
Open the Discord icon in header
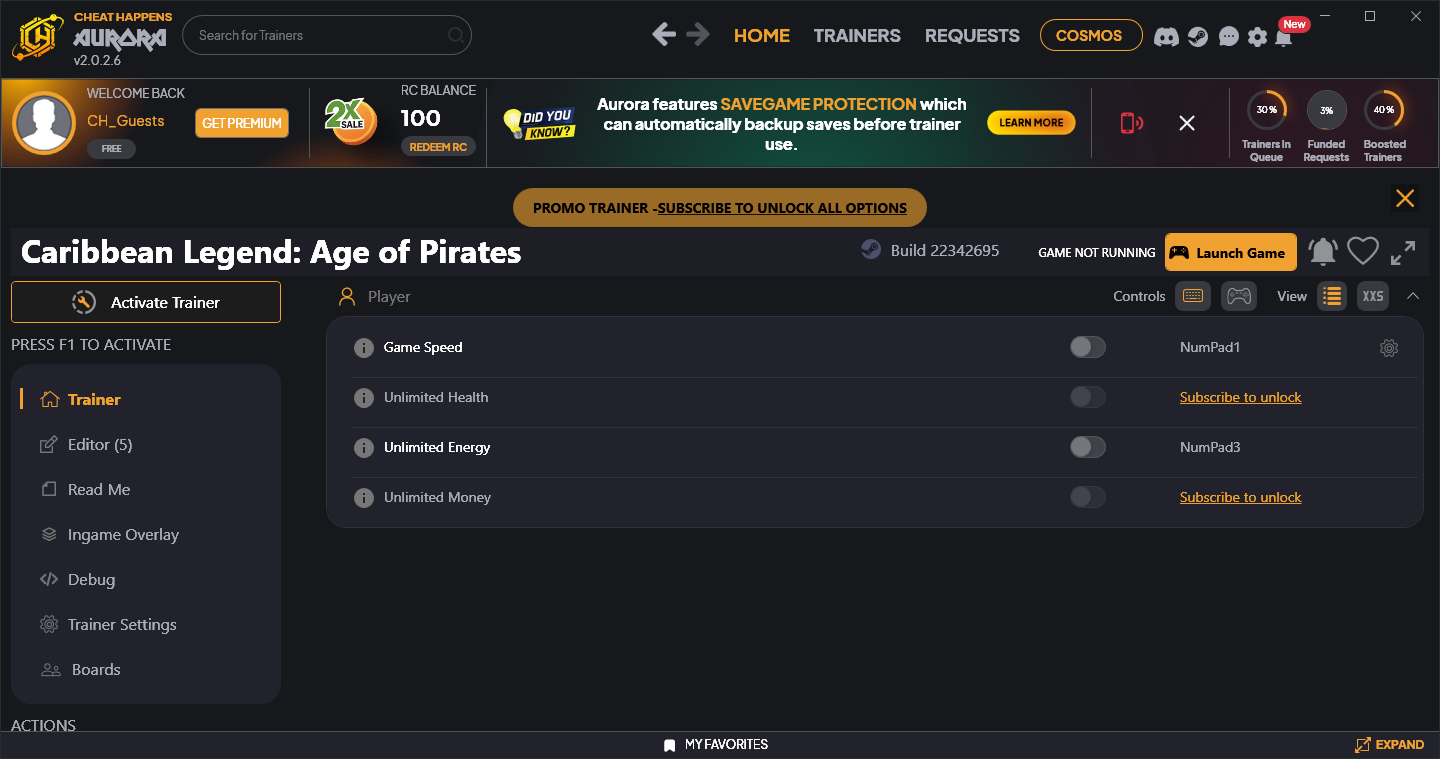coord(1166,36)
